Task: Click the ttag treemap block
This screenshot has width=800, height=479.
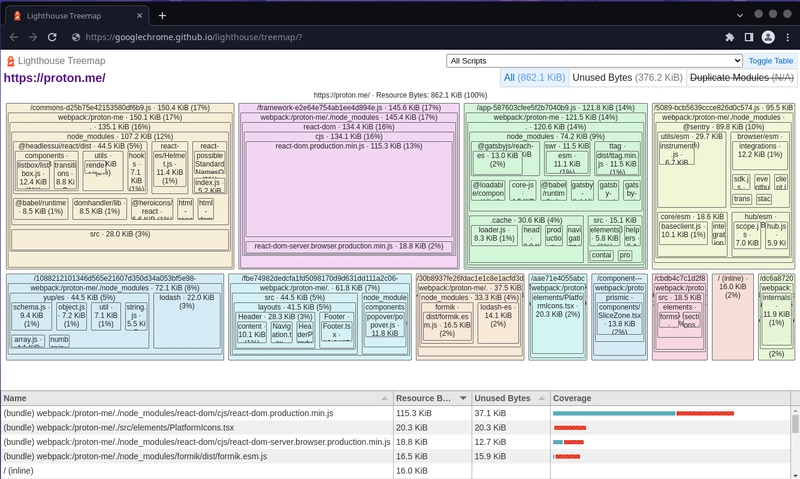Action: point(617,146)
